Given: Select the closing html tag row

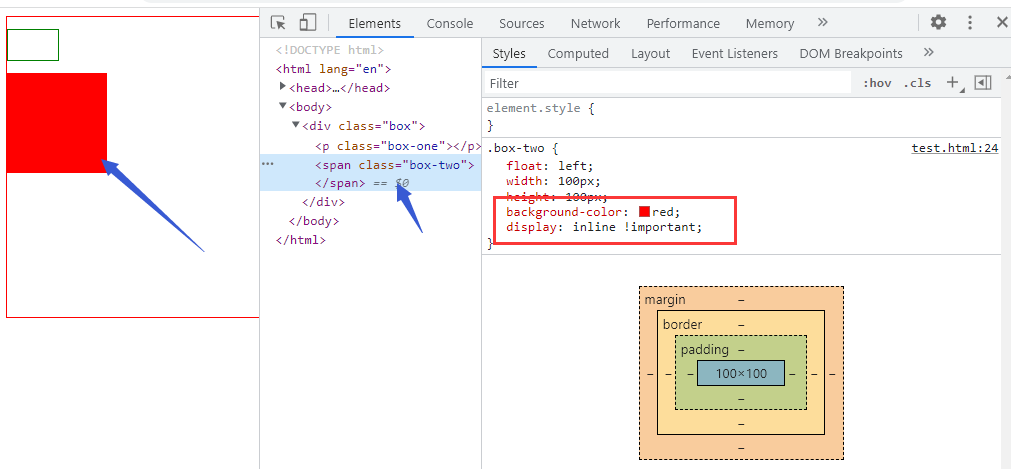Looking at the screenshot, I should [x=300, y=240].
